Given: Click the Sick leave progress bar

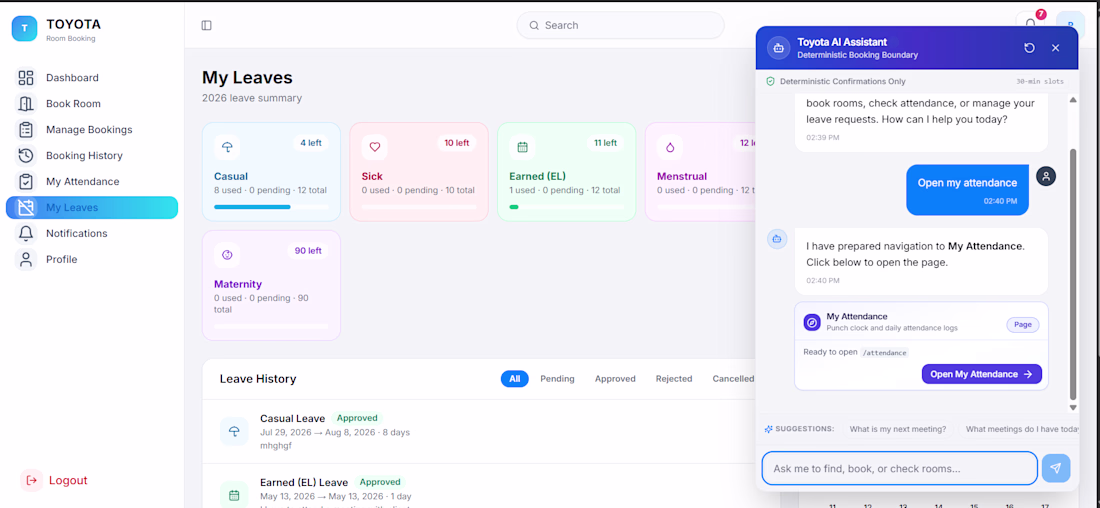Looking at the screenshot, I should tap(420, 207).
